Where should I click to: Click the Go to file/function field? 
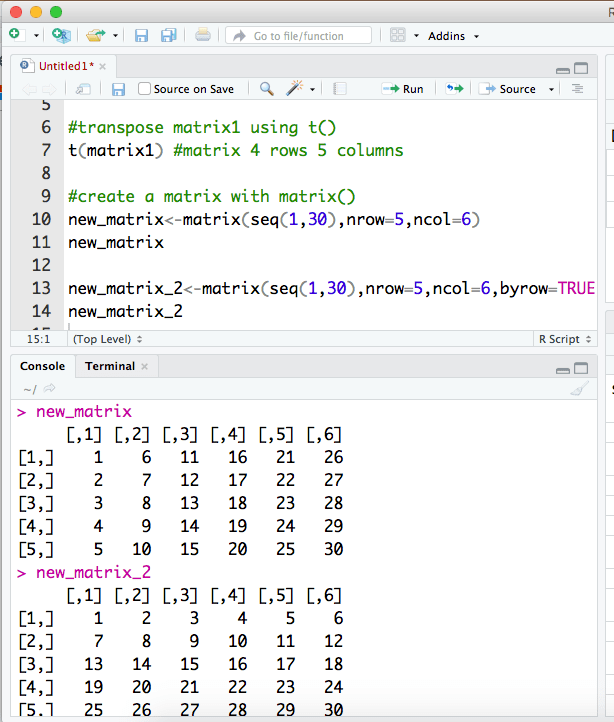pos(298,36)
